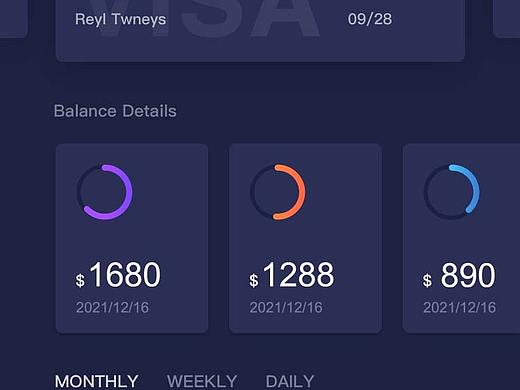Open the $890 balance card
The height and width of the screenshot is (390, 520).
[x=461, y=238]
